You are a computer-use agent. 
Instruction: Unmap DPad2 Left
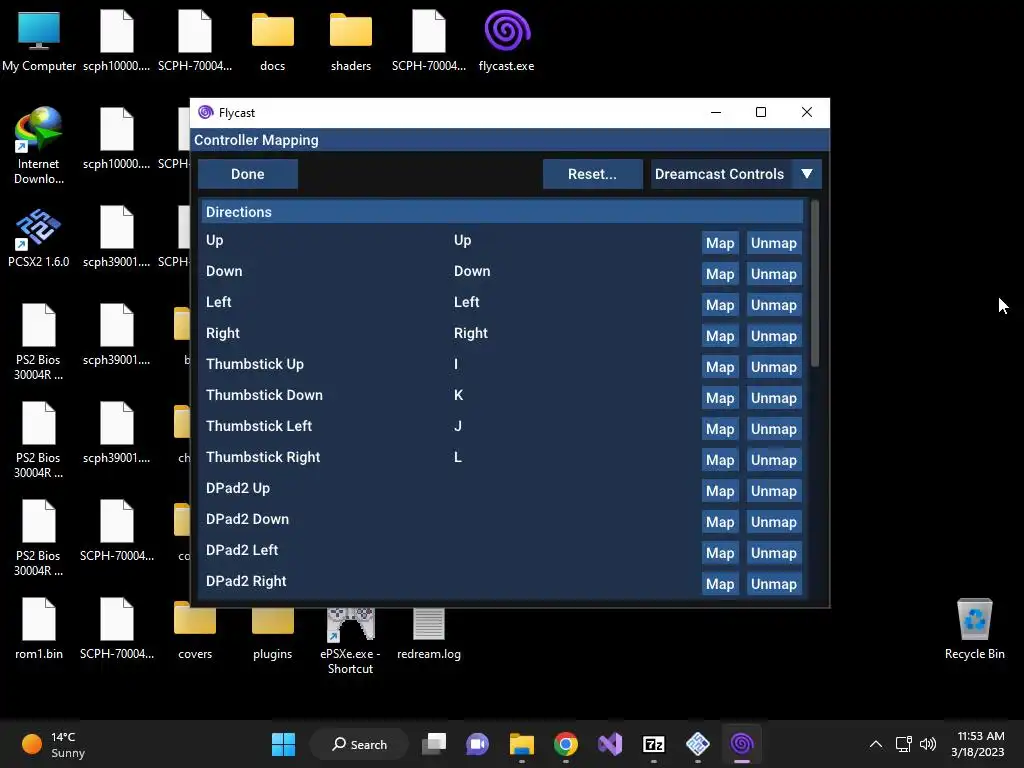click(x=773, y=553)
